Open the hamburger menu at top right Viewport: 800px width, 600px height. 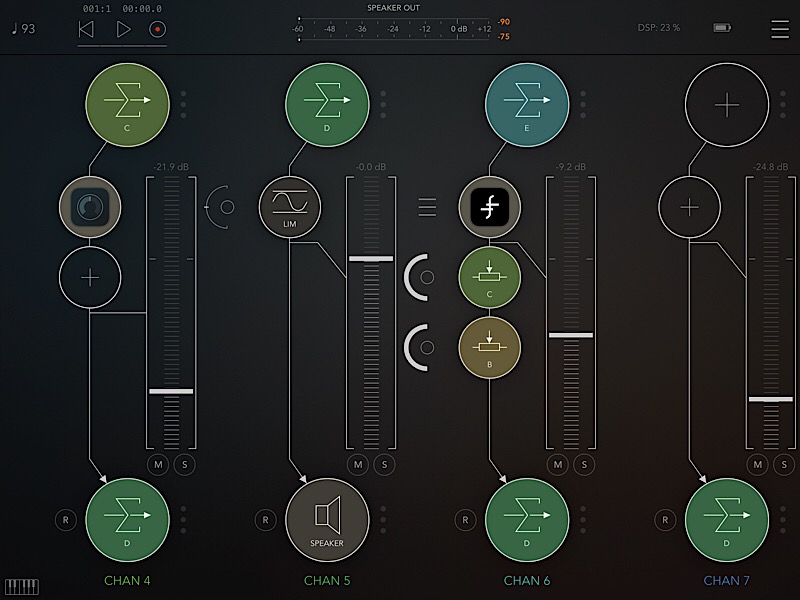(779, 29)
